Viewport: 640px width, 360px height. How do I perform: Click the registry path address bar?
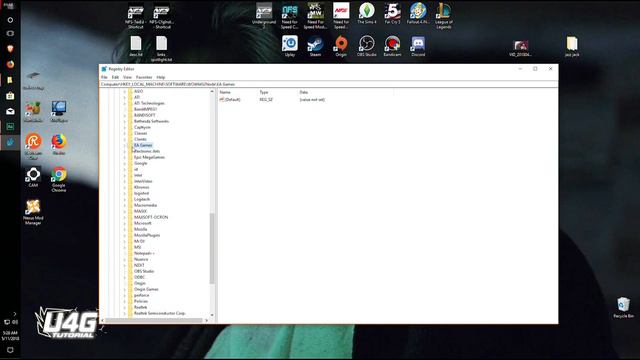pyautogui.click(x=329, y=84)
